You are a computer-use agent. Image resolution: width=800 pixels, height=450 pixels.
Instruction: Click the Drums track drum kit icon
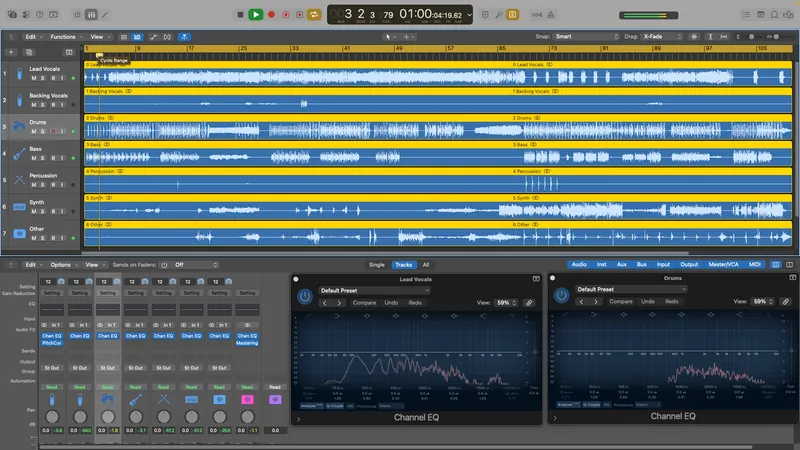tap(18, 127)
